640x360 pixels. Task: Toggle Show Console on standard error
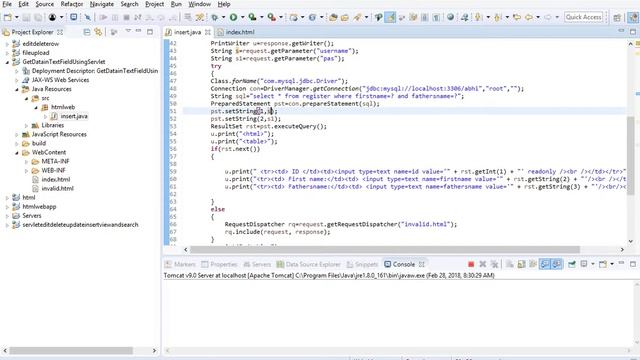pyautogui.click(x=557, y=264)
